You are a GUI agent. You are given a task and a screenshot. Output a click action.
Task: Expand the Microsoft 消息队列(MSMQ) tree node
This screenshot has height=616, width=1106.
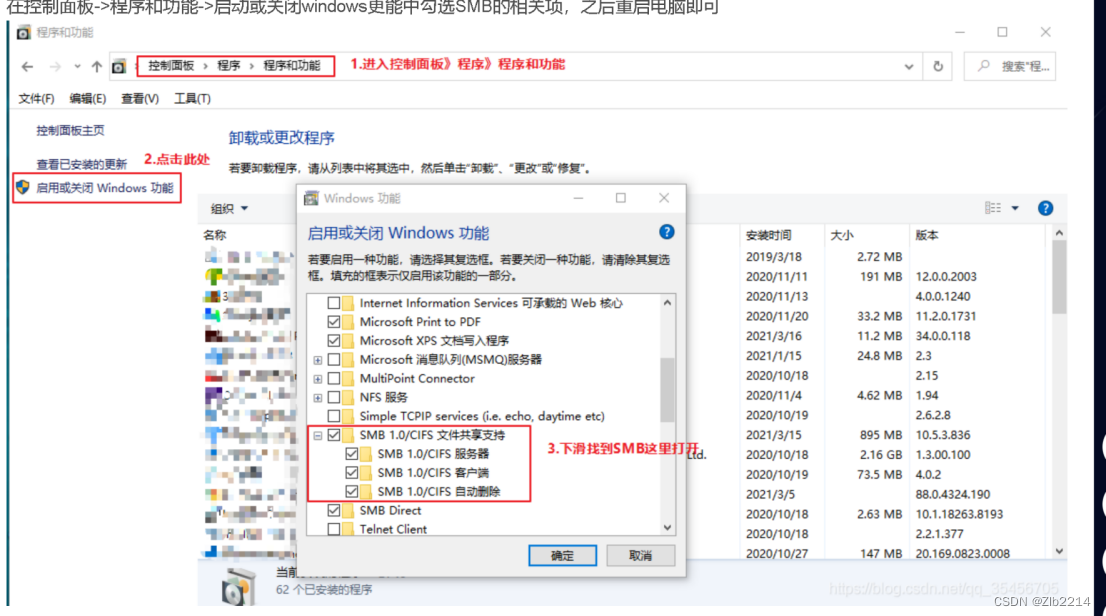(317, 361)
